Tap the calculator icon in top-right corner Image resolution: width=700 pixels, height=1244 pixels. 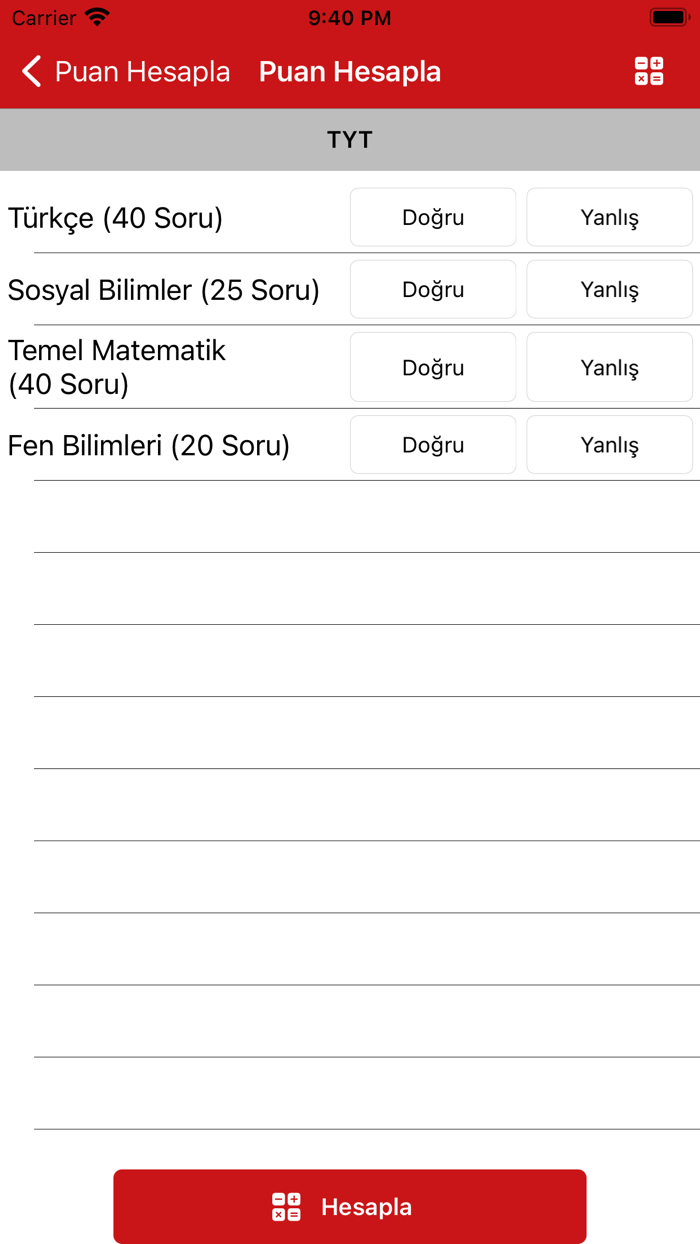coord(648,71)
